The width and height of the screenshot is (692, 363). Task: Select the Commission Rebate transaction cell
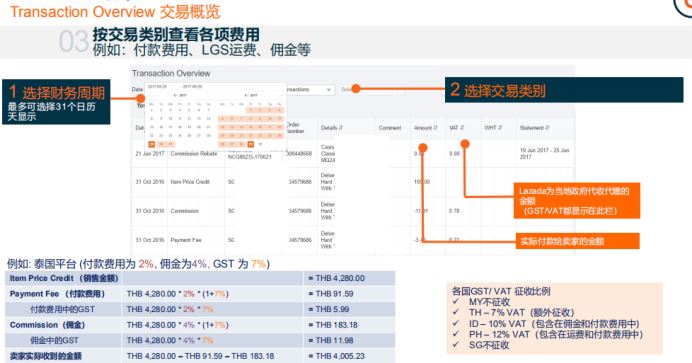pos(194,153)
